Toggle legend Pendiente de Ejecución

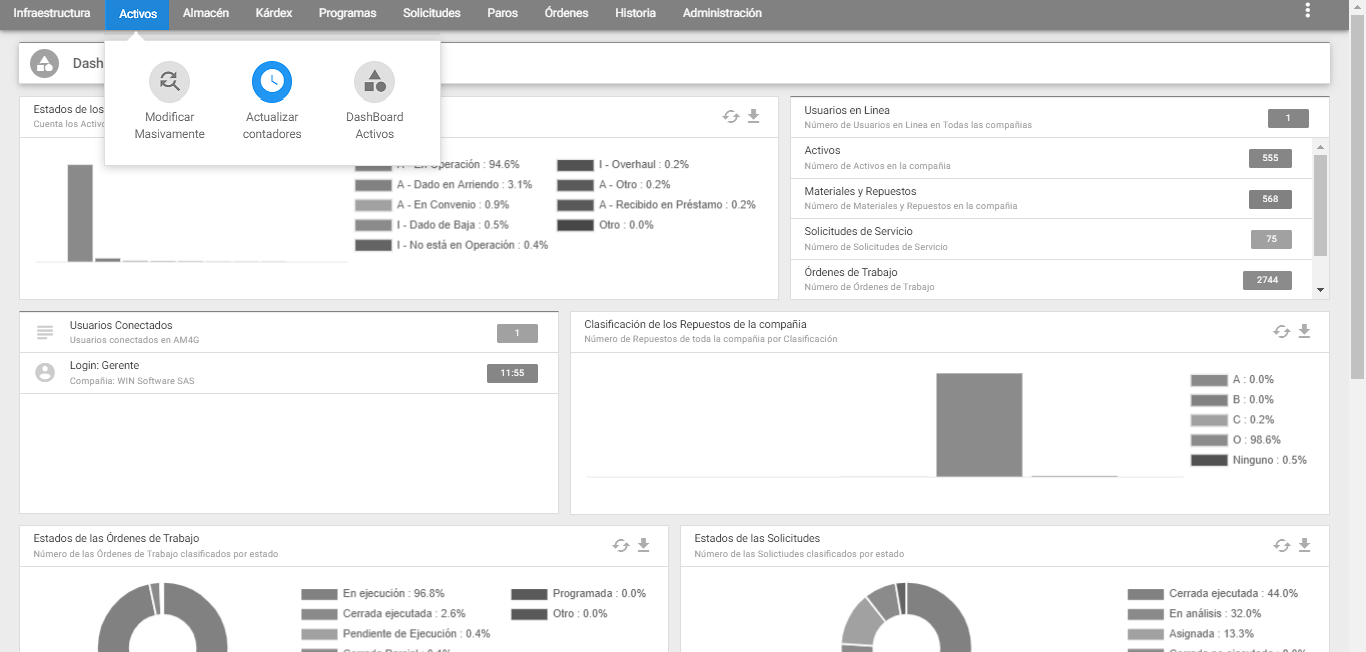click(x=396, y=633)
